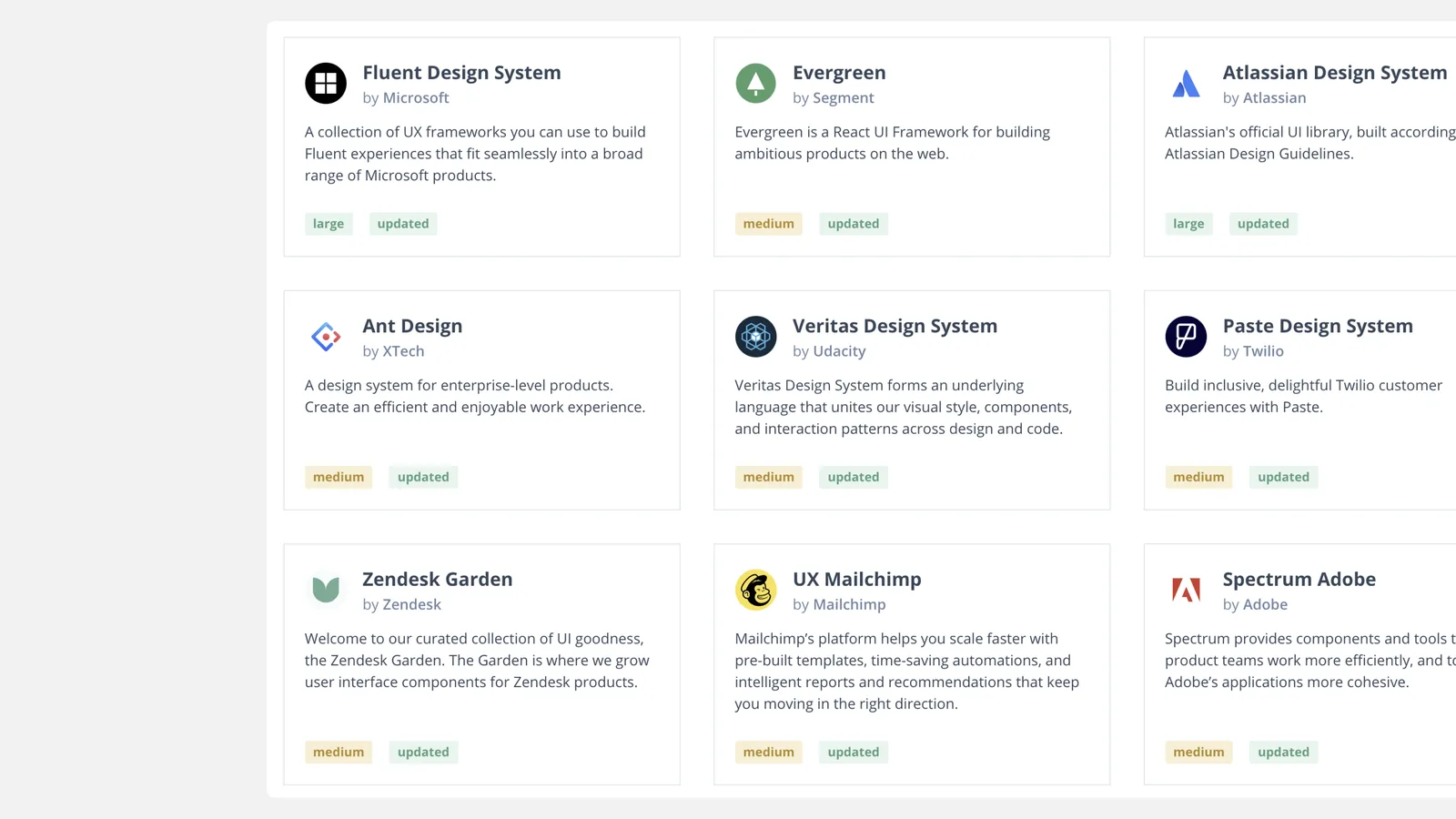Click 'by Udacity' author text
The width and height of the screenshot is (1456, 819).
[829, 350]
